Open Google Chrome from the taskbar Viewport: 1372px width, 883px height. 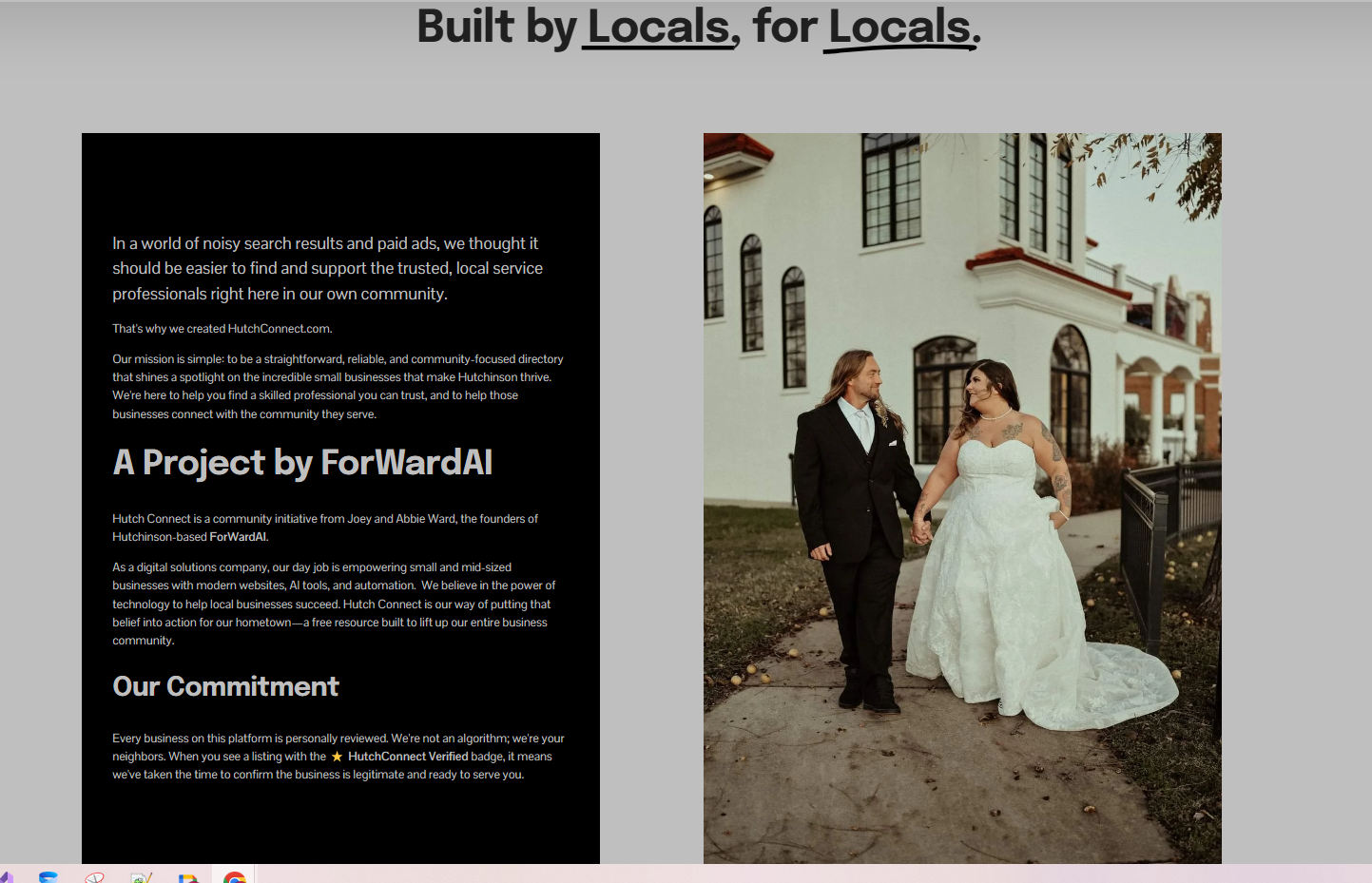coord(234,877)
